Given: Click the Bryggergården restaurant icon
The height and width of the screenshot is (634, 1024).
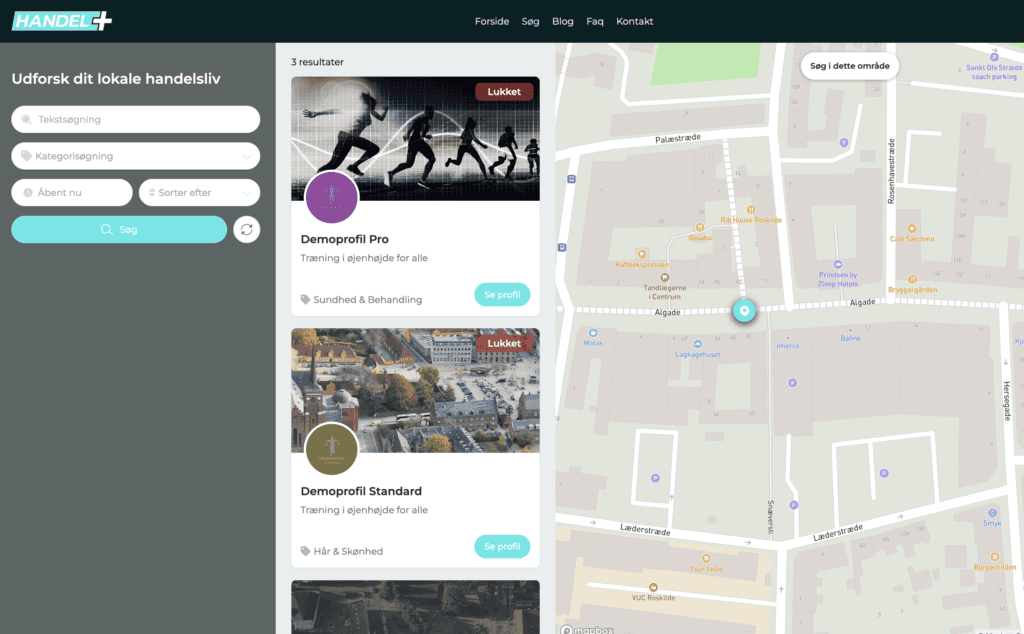Looking at the screenshot, I should pyautogui.click(x=912, y=279).
